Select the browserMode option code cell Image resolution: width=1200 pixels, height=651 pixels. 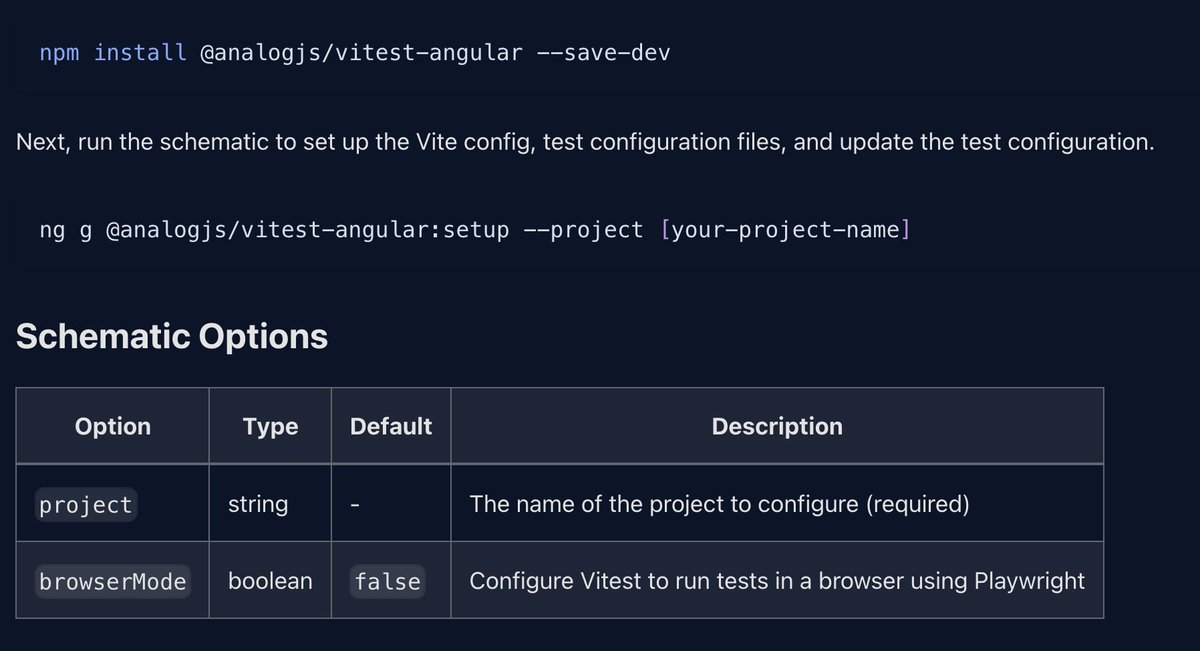(x=113, y=581)
